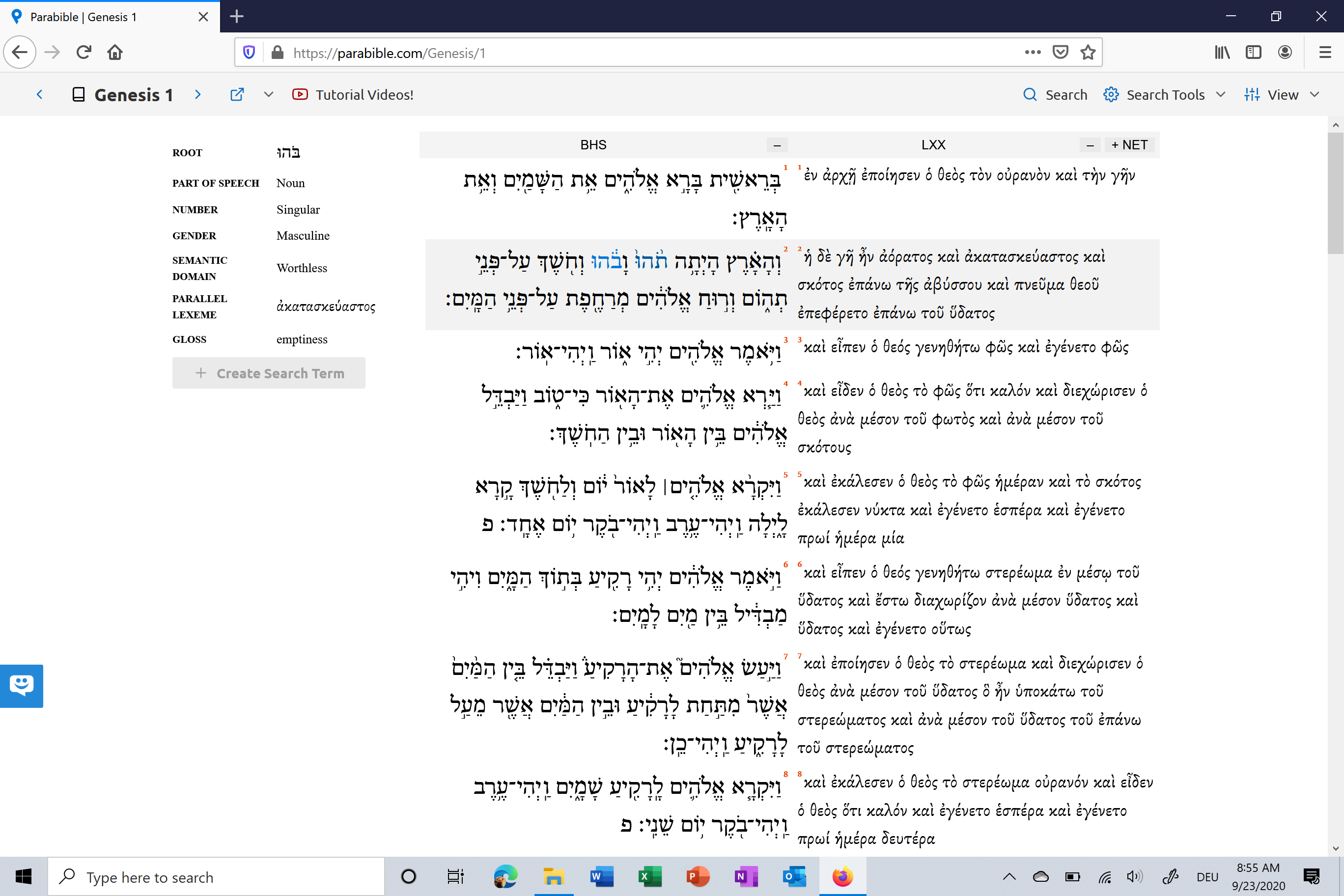
Task: Click page vertical scrollbar thumb
Action: (x=1336, y=193)
